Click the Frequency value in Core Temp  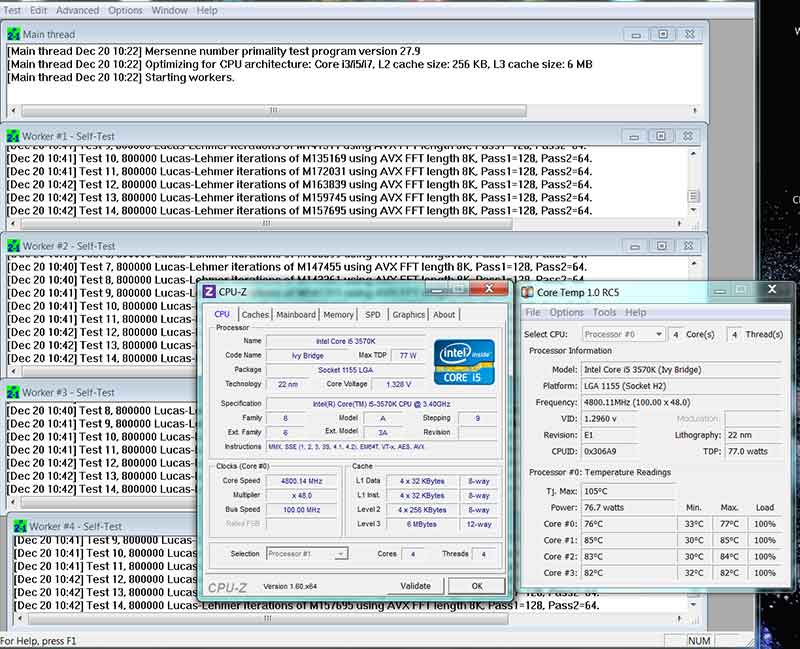682,402
